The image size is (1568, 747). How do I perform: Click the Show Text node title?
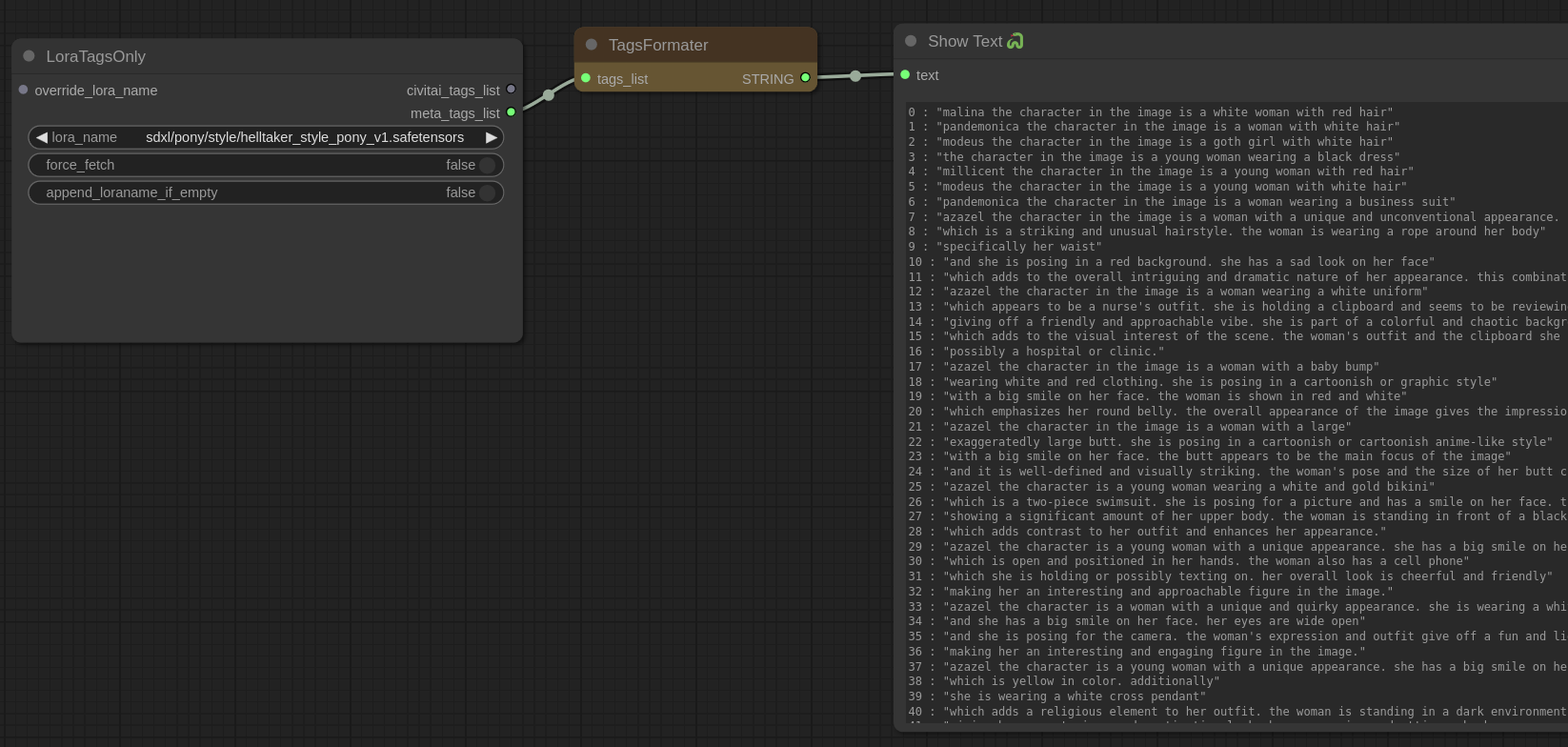coord(964,41)
